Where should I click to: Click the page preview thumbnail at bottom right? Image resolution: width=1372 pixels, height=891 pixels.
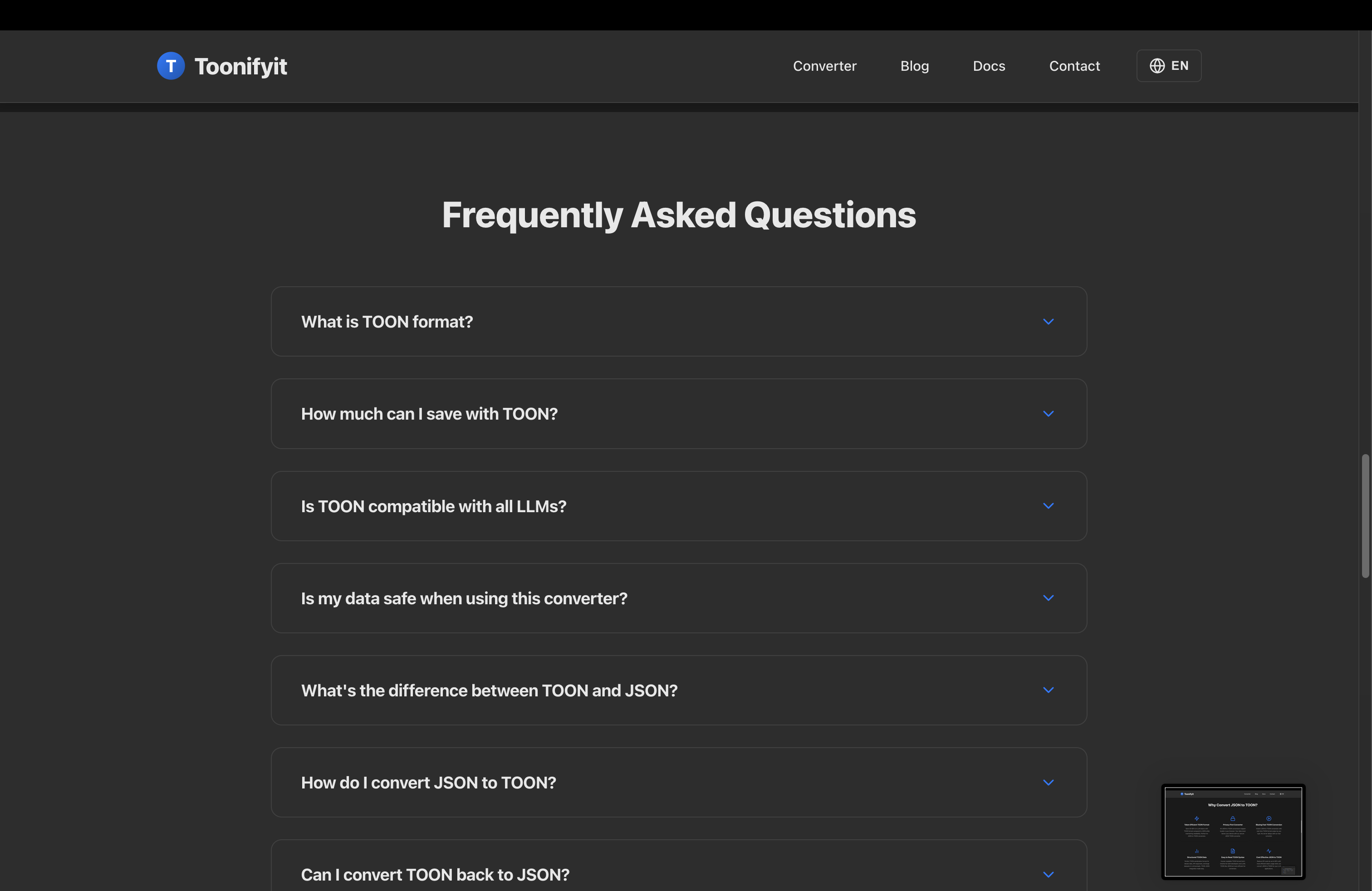pyautogui.click(x=1233, y=831)
